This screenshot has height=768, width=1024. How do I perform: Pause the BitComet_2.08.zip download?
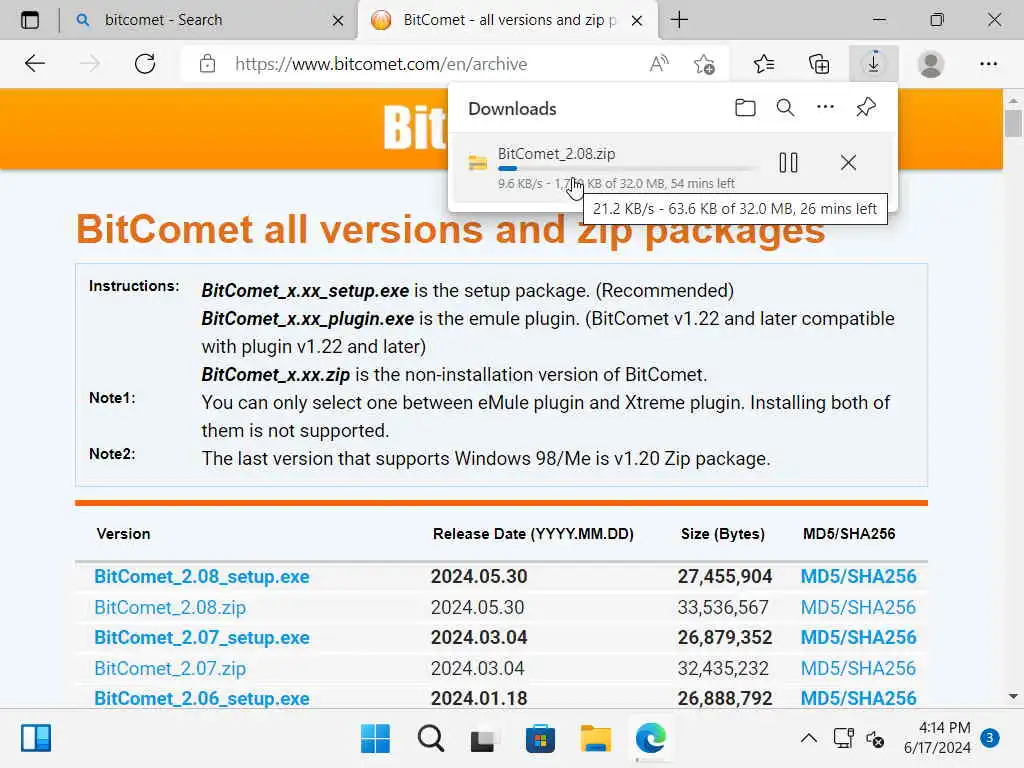pyautogui.click(x=788, y=163)
